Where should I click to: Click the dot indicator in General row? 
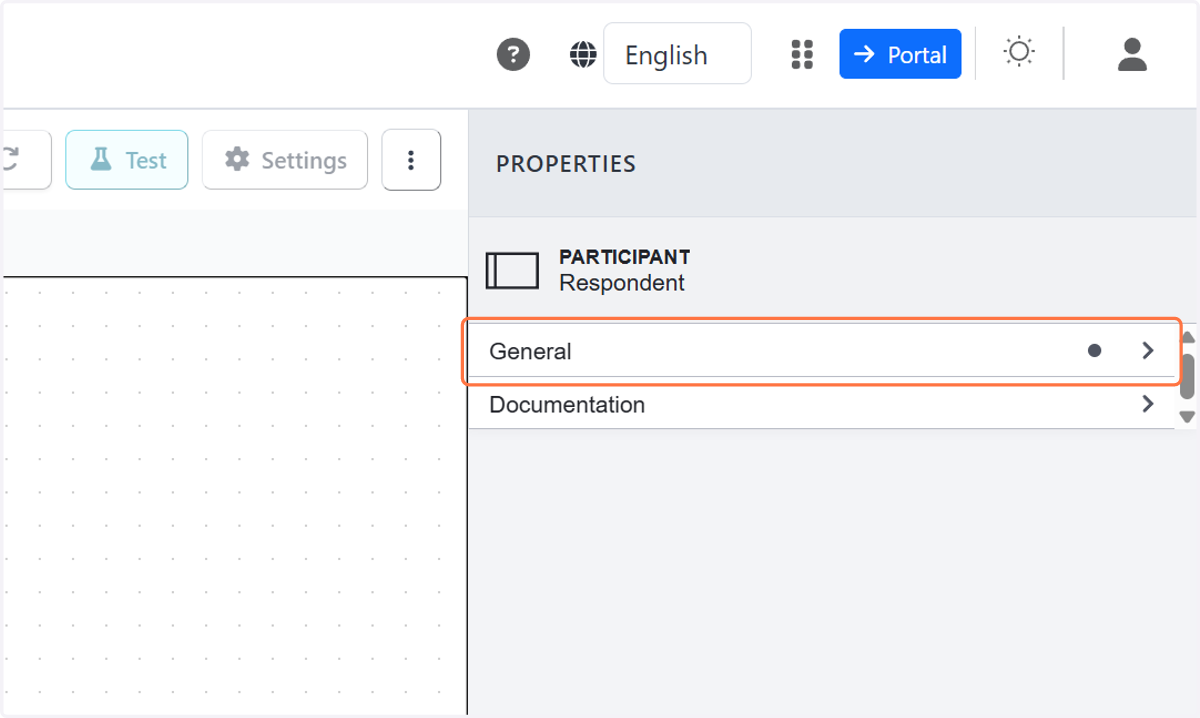tap(1094, 351)
